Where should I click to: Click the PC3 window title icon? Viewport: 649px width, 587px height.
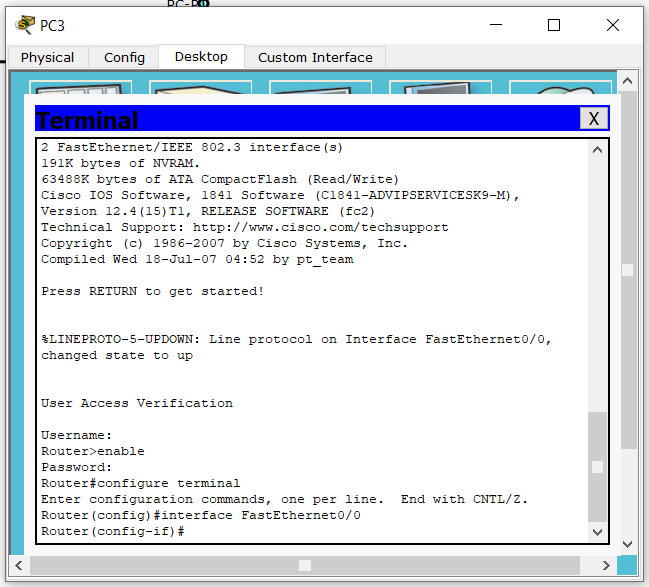point(24,25)
